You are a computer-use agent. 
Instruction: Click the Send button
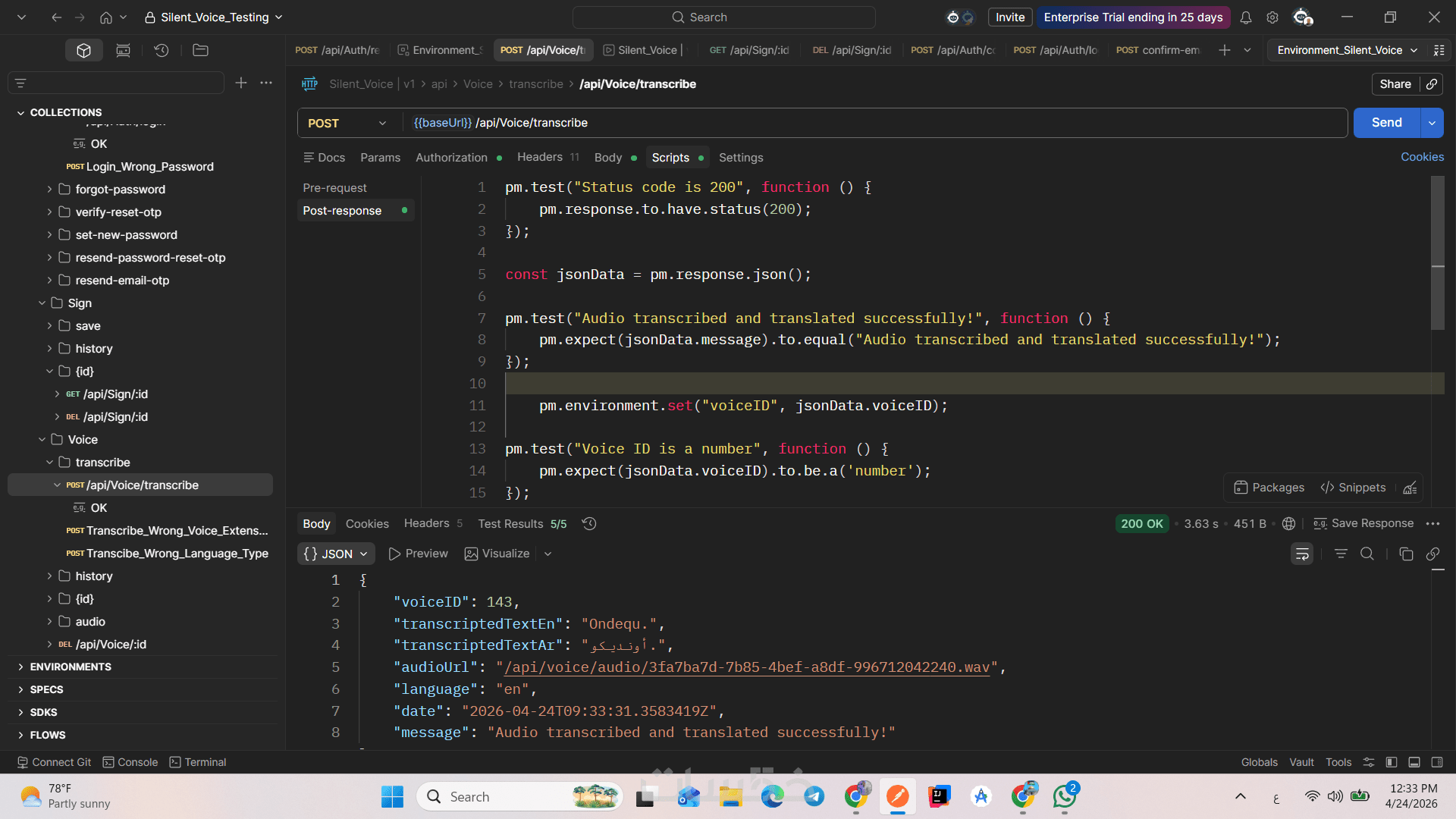(x=1386, y=123)
